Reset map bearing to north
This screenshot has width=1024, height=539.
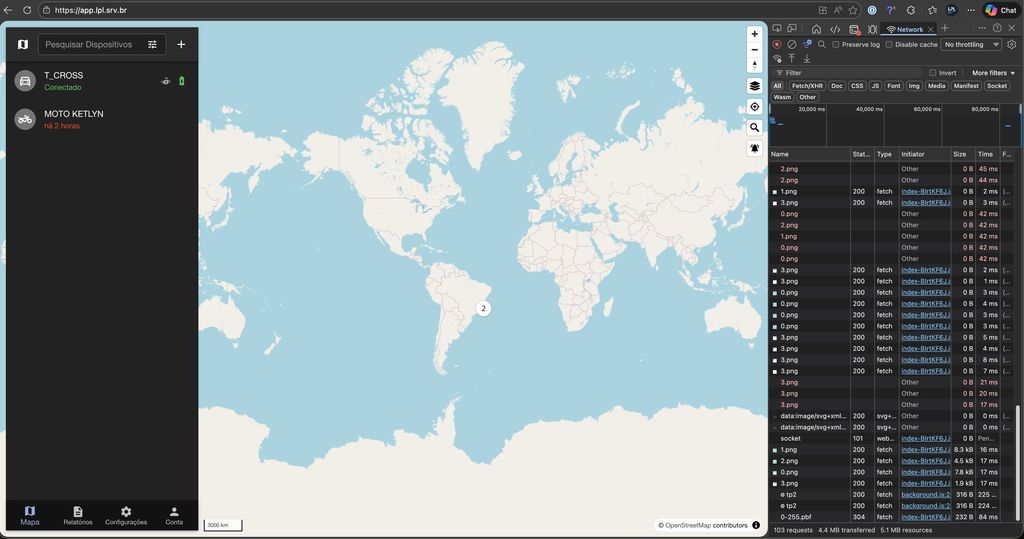point(754,65)
